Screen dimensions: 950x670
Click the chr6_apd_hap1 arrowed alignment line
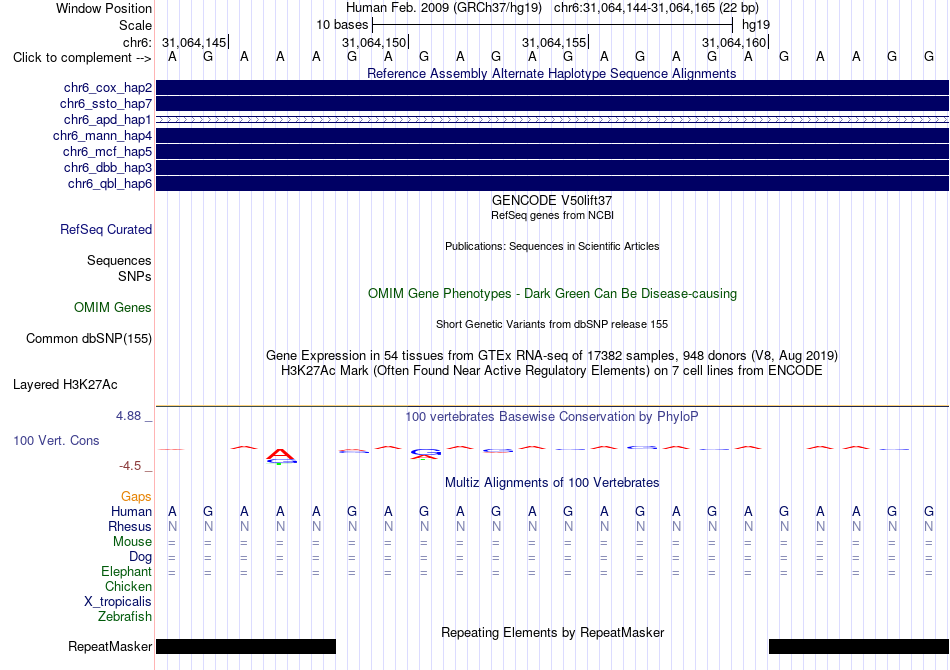click(x=552, y=120)
